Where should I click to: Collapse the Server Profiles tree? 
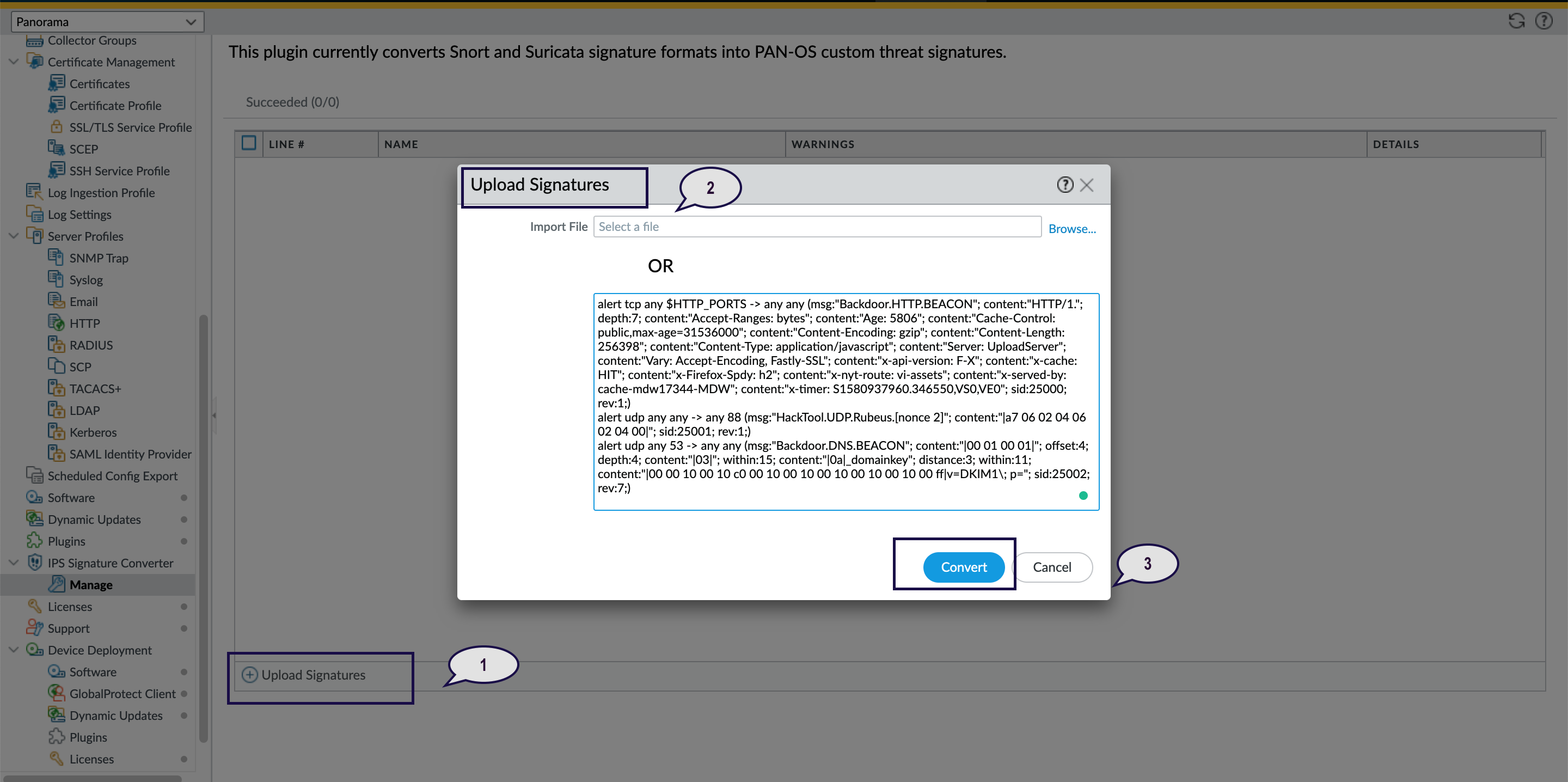[13, 236]
